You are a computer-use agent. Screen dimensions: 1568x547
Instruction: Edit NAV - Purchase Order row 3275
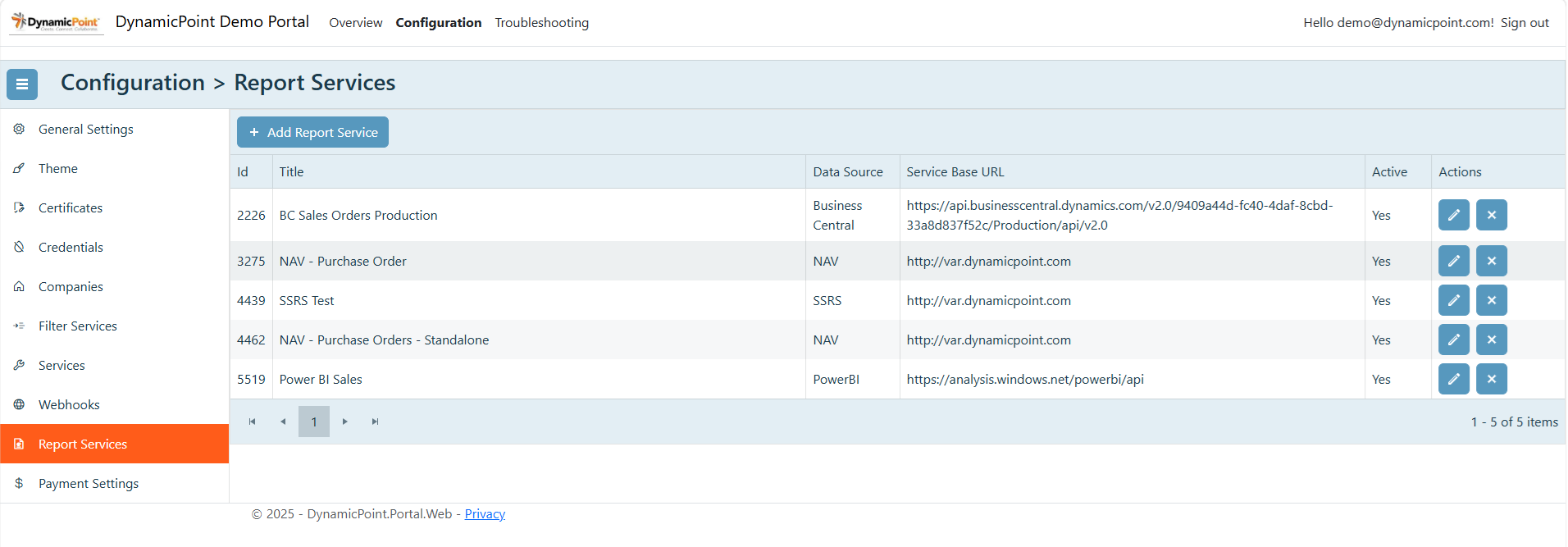(x=1453, y=261)
